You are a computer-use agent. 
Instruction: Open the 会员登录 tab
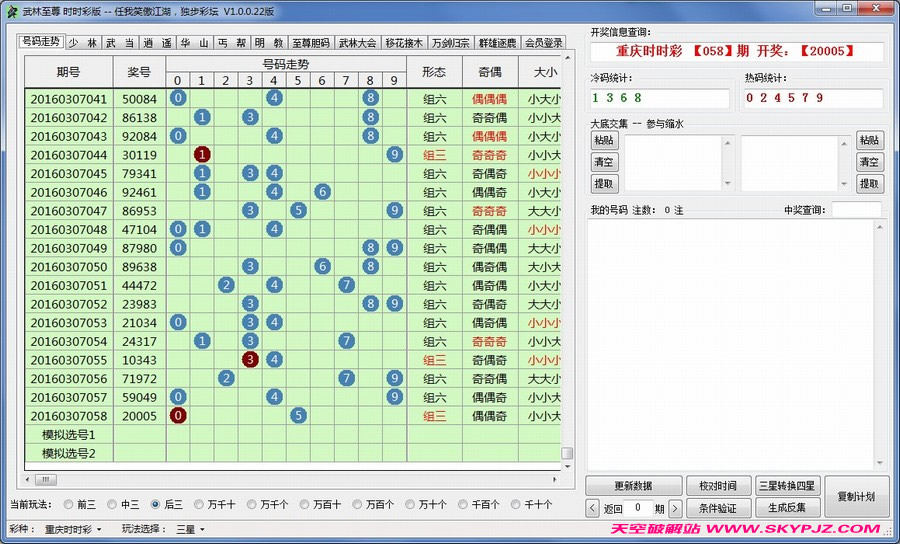click(543, 43)
